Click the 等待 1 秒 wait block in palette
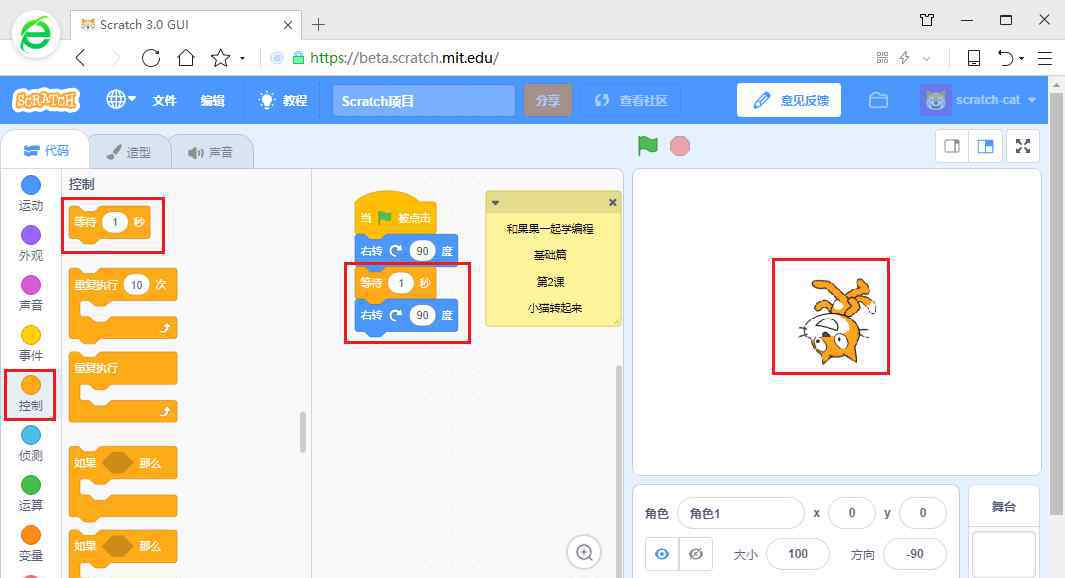The height and width of the screenshot is (578, 1065). coord(83,222)
